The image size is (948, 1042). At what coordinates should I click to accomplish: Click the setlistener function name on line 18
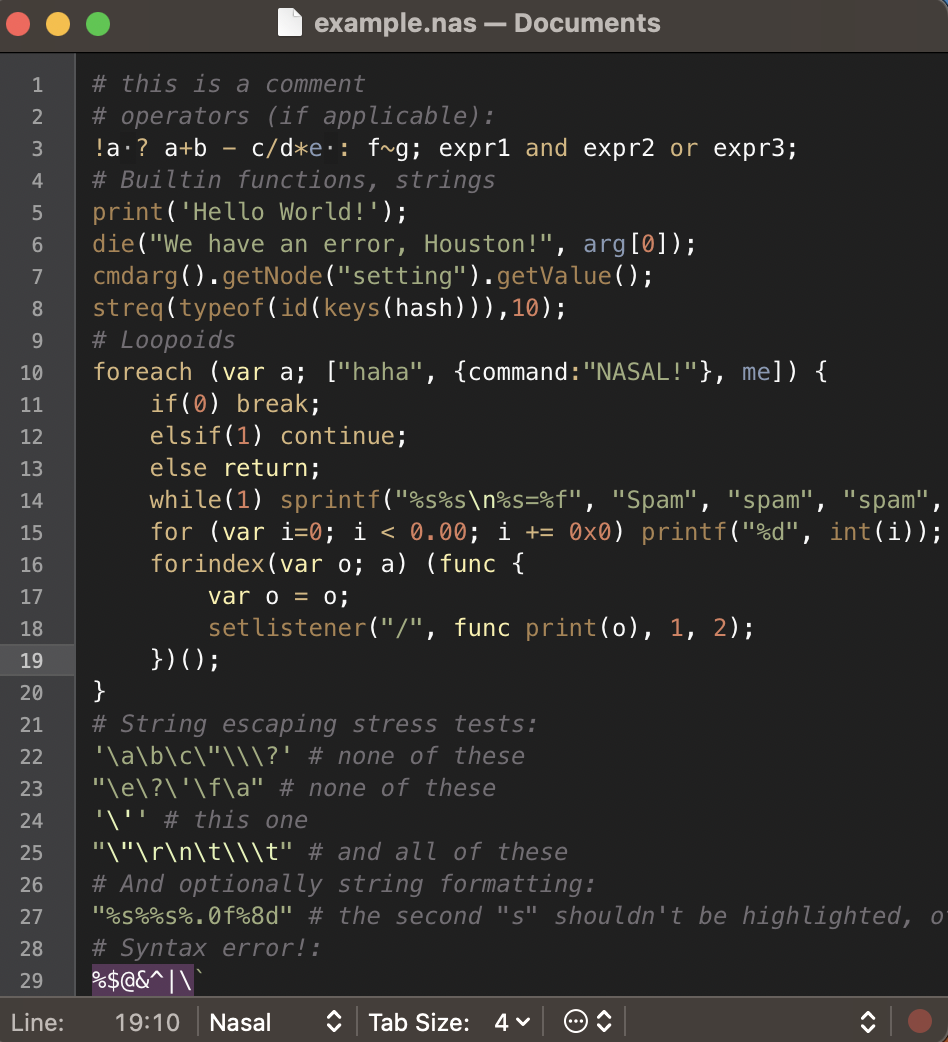[x=288, y=628]
